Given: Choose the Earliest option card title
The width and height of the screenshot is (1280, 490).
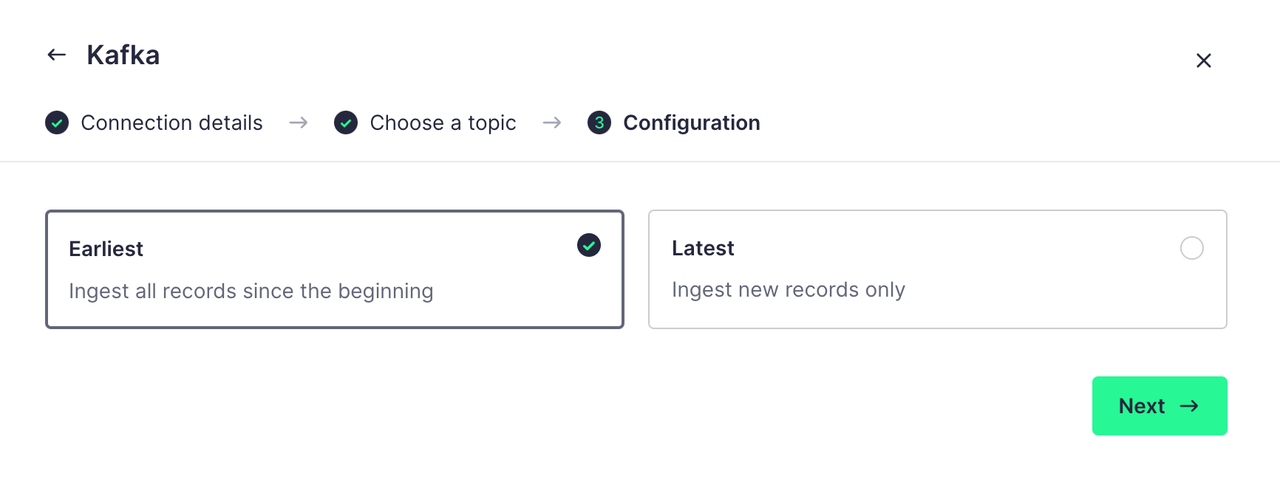Looking at the screenshot, I should 106,248.
